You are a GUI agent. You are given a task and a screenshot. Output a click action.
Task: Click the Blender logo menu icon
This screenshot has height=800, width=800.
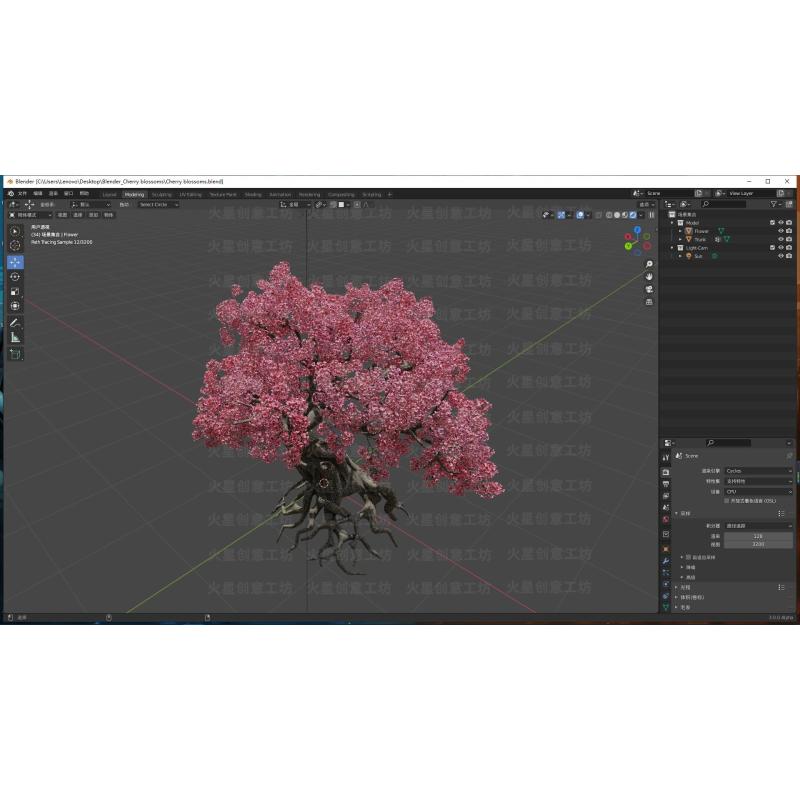(x=11, y=194)
